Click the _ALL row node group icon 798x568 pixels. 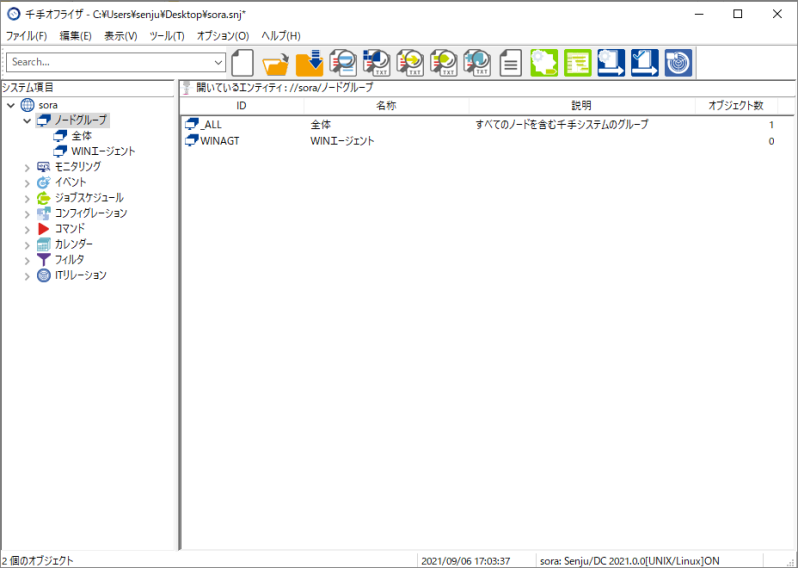click(x=191, y=124)
